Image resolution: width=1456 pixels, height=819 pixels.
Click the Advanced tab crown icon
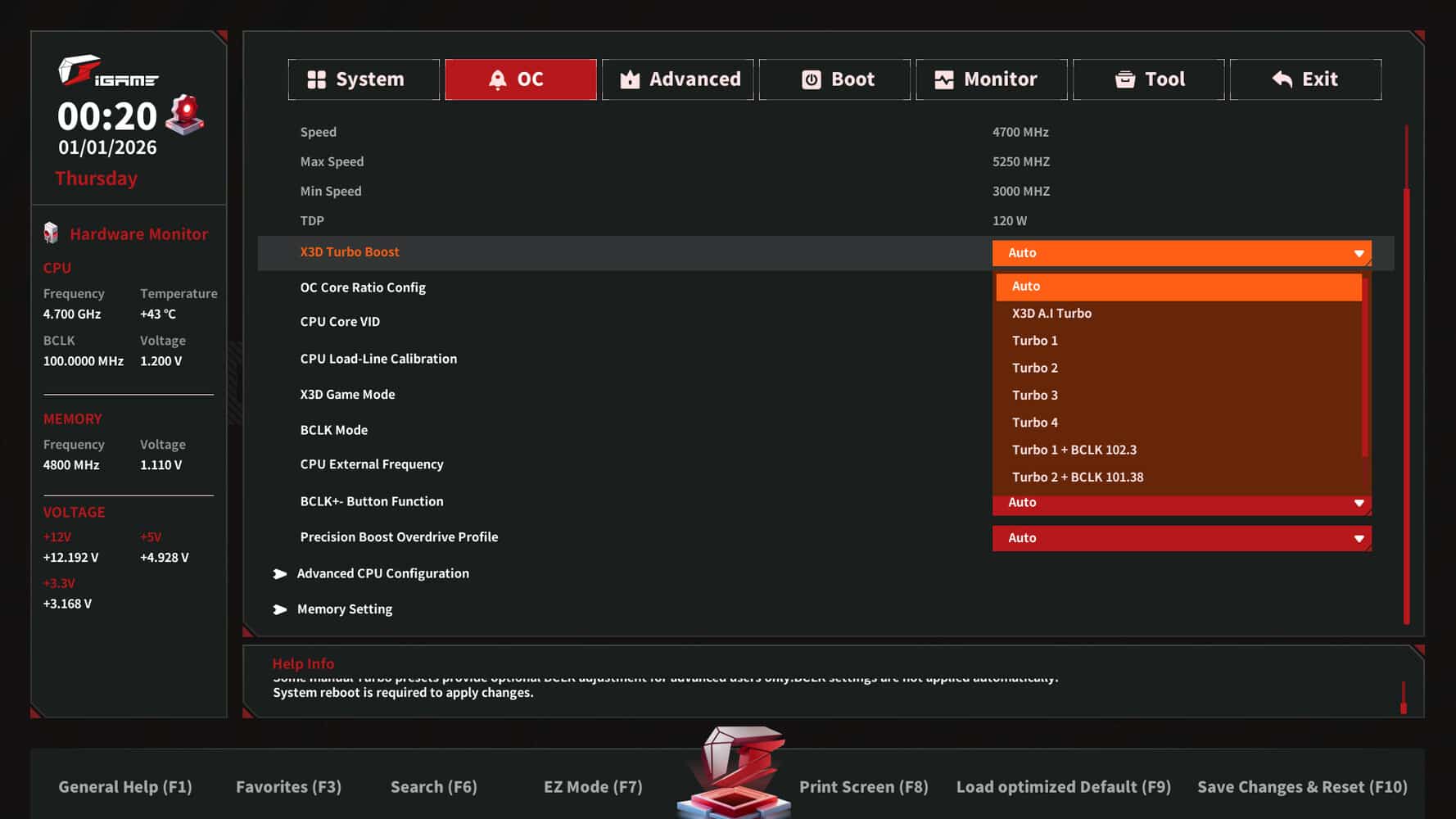(630, 79)
